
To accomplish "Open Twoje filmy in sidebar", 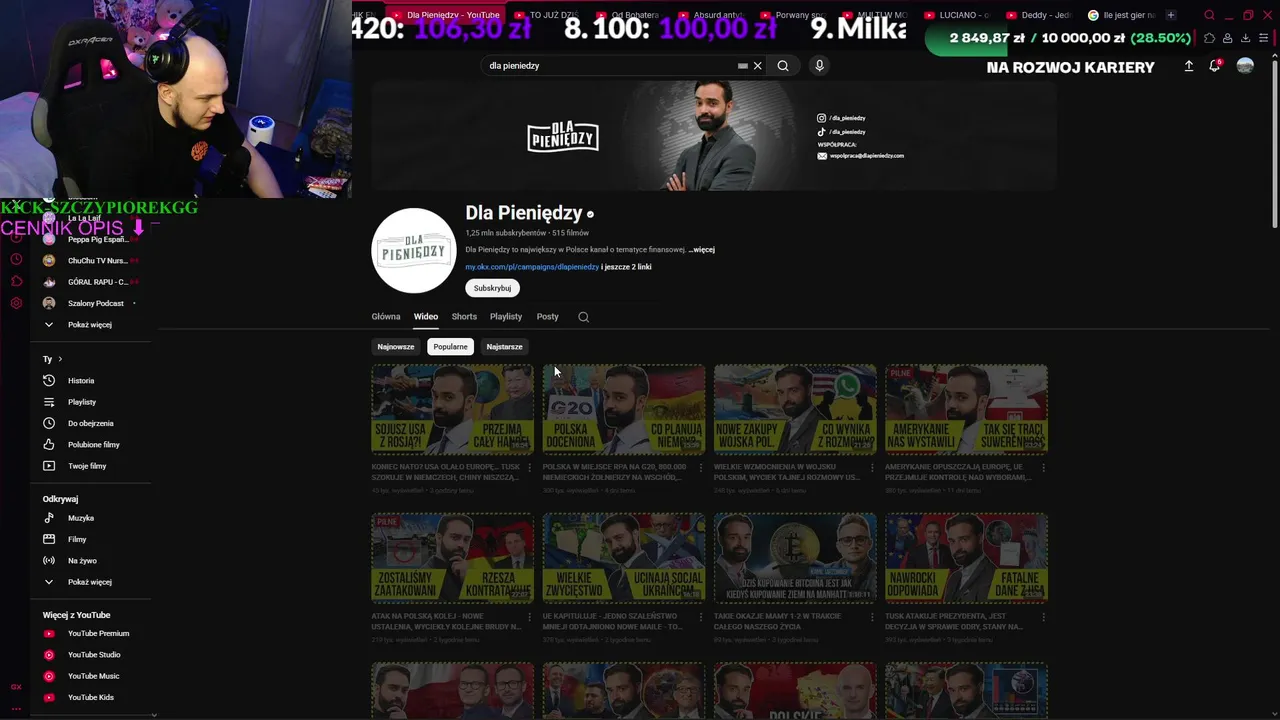I will (87, 466).
